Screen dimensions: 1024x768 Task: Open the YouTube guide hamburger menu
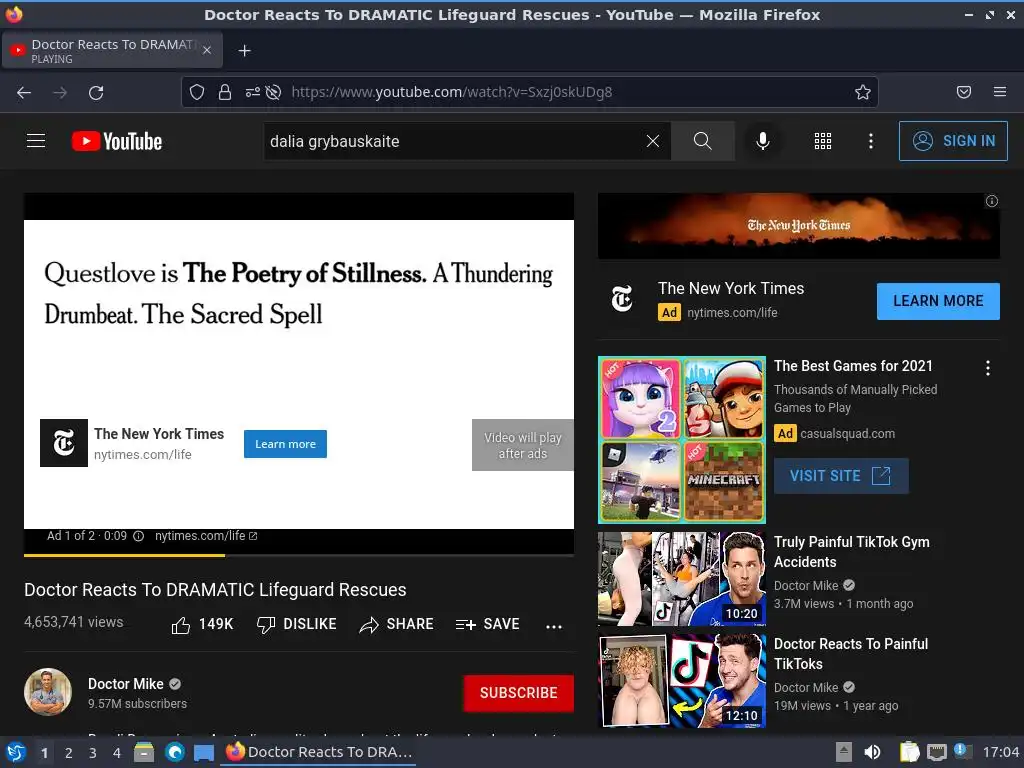click(x=36, y=141)
